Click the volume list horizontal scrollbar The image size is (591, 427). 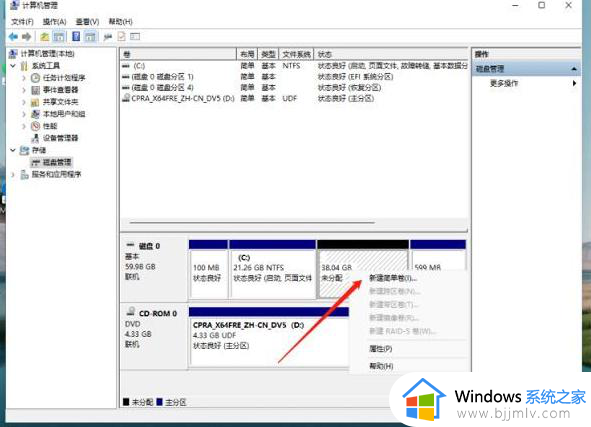point(252,222)
